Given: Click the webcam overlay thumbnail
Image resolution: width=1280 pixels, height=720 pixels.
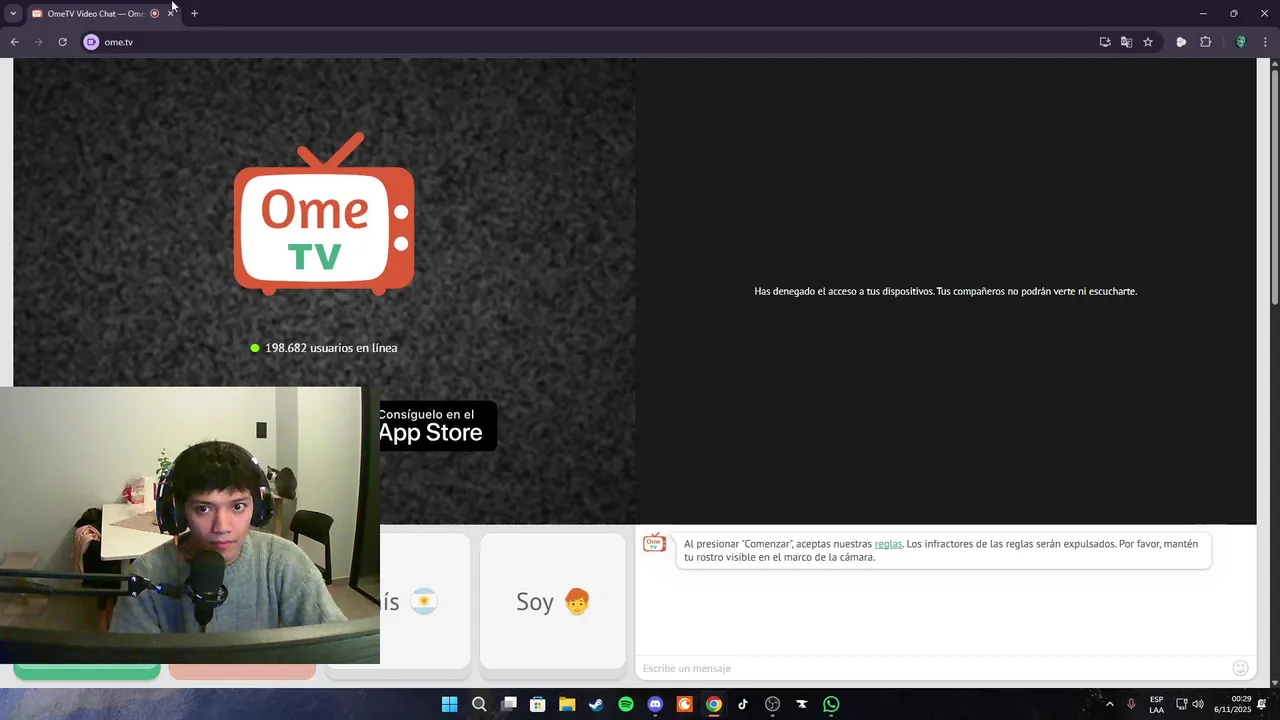Looking at the screenshot, I should pos(190,525).
